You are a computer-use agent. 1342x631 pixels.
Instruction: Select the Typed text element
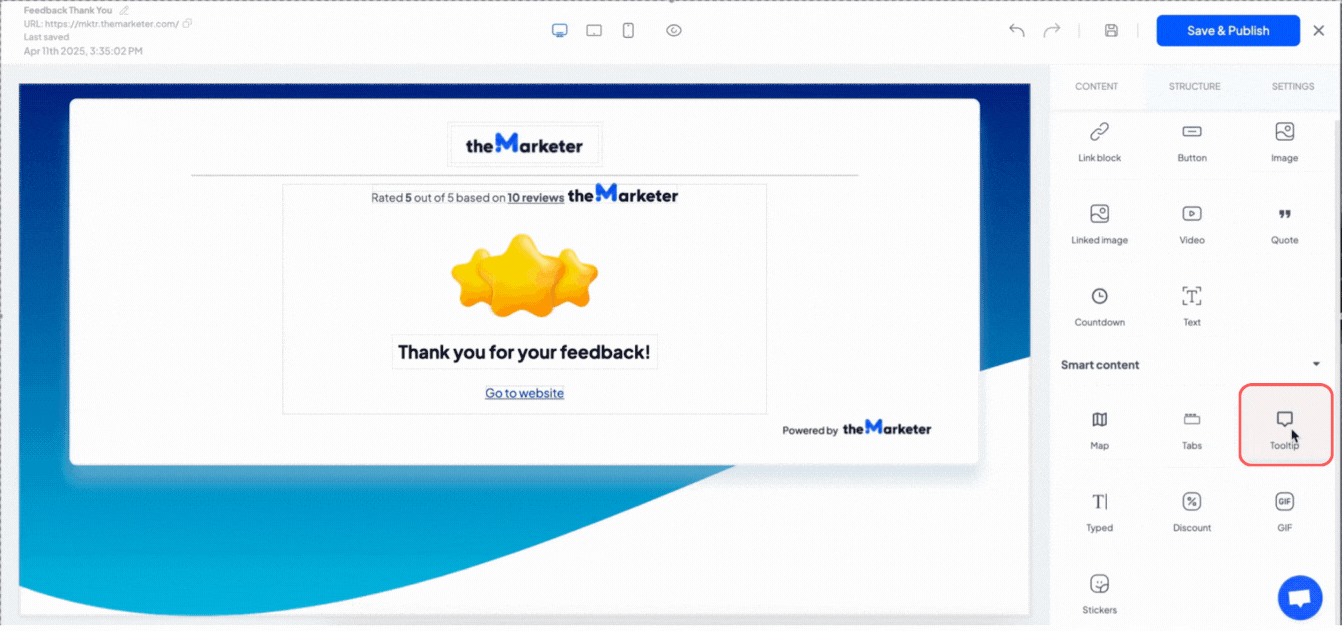point(1099,511)
